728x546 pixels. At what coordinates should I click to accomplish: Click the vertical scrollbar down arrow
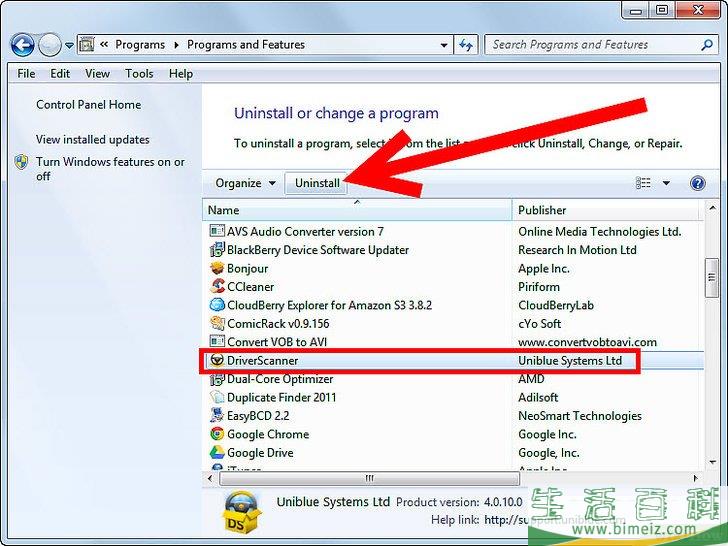pos(712,462)
